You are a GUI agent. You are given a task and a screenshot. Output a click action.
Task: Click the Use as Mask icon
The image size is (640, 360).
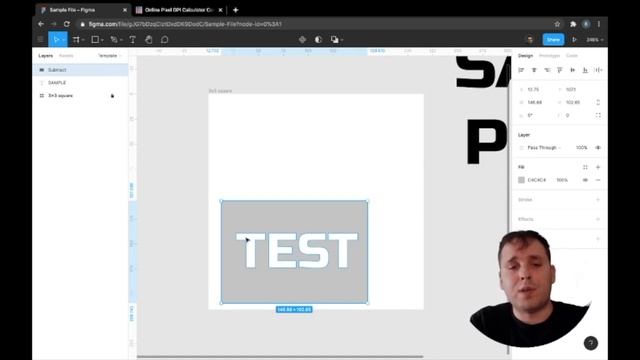(x=318, y=40)
